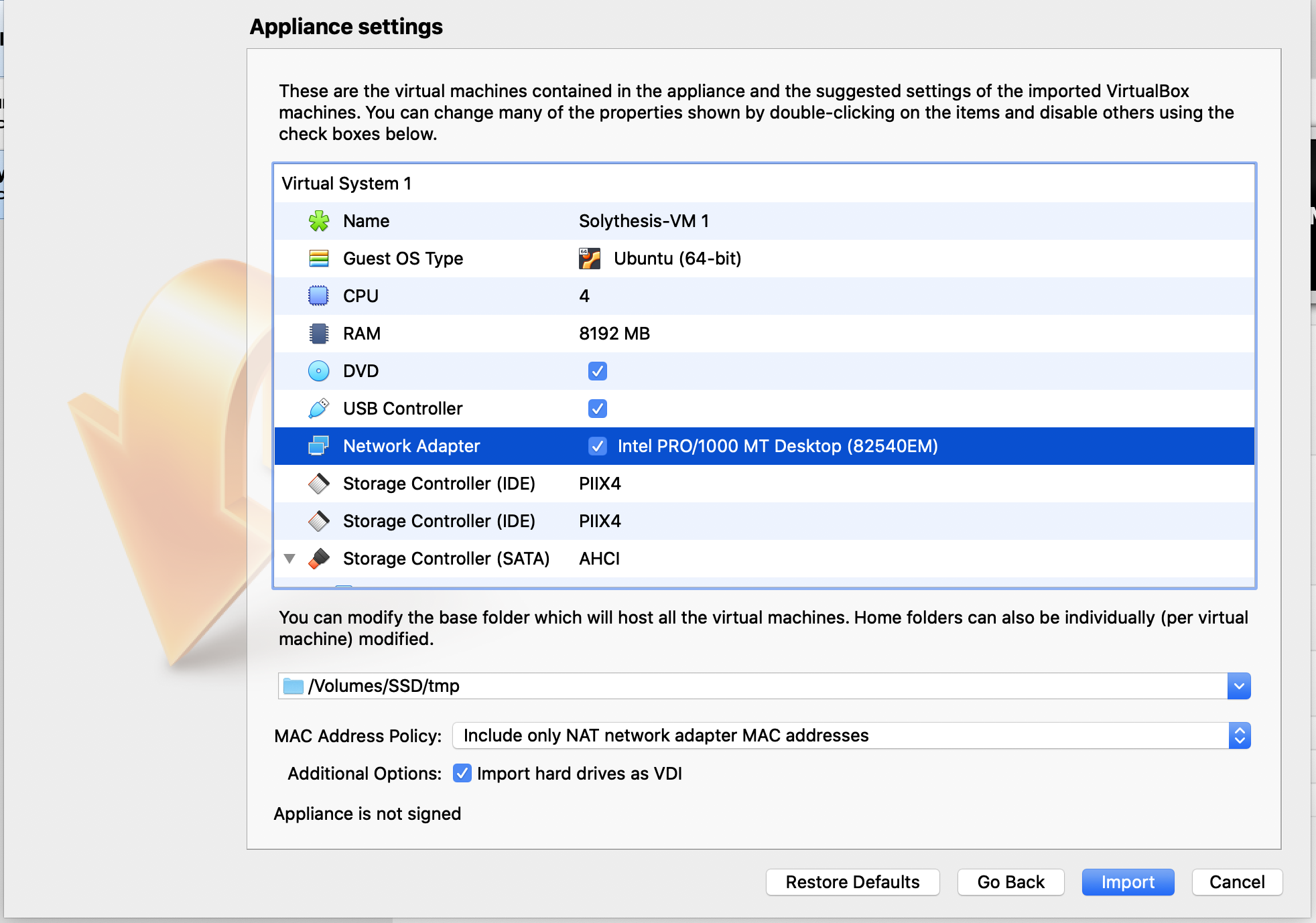Click the Ubuntu OS logo icon
The height and width of the screenshot is (923, 1316).
tap(590, 259)
